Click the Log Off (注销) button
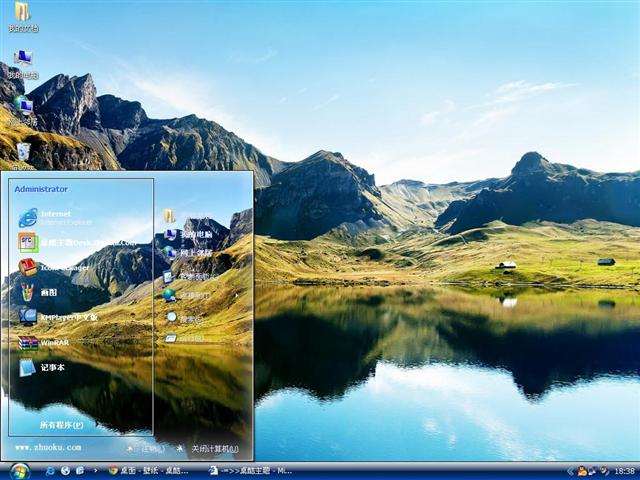This screenshot has height=480, width=640. (146, 449)
